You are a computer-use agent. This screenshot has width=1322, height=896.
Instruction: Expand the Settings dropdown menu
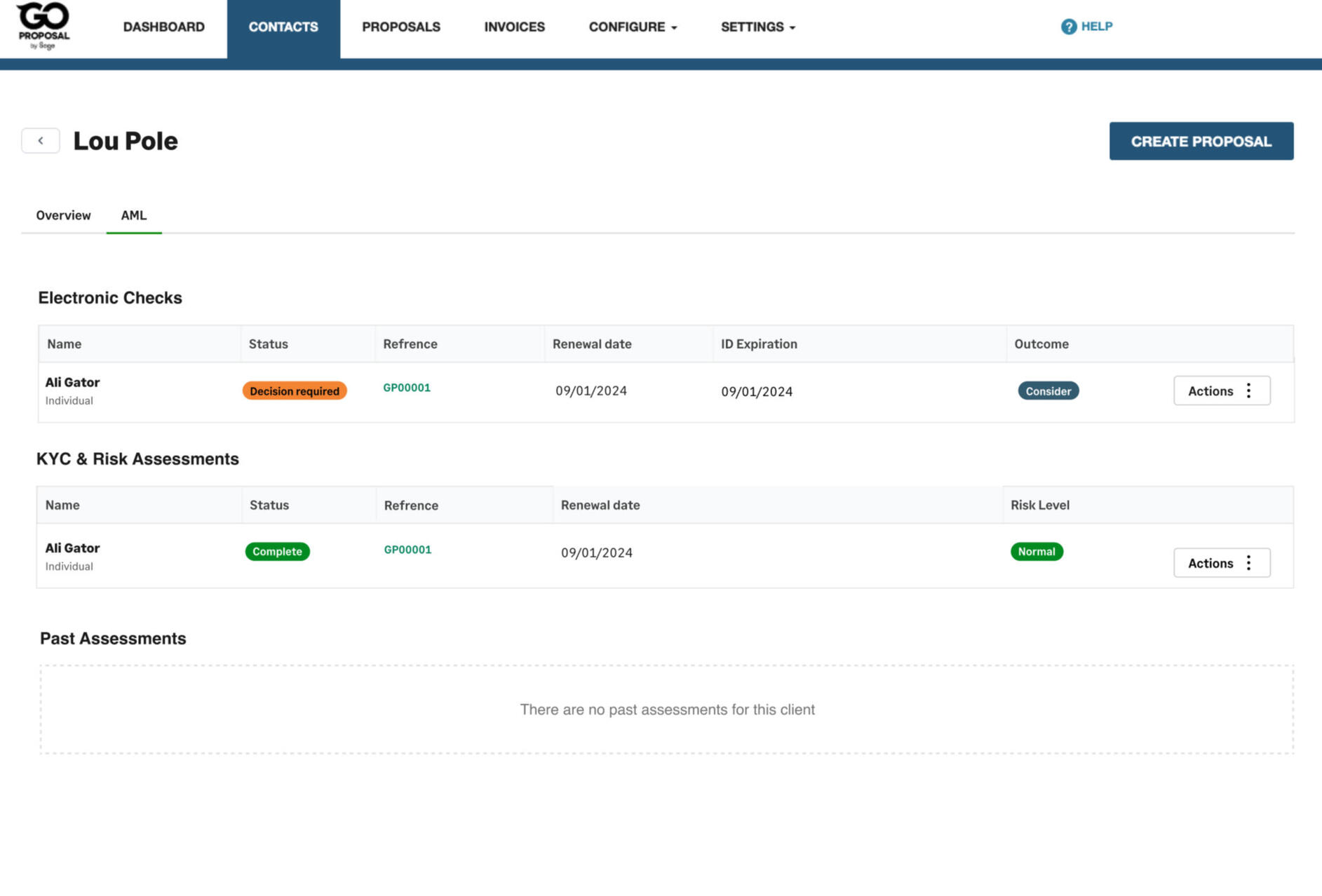(757, 27)
